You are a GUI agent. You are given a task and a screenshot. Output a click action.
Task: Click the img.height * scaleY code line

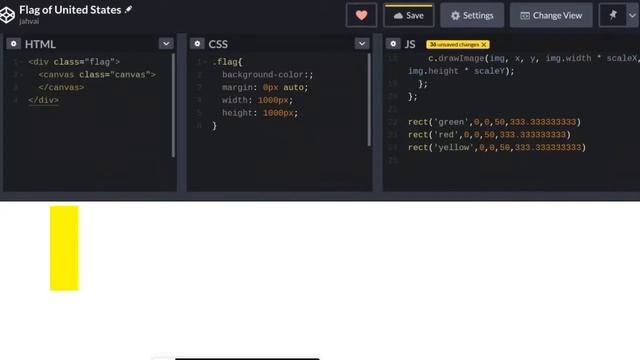(461, 71)
